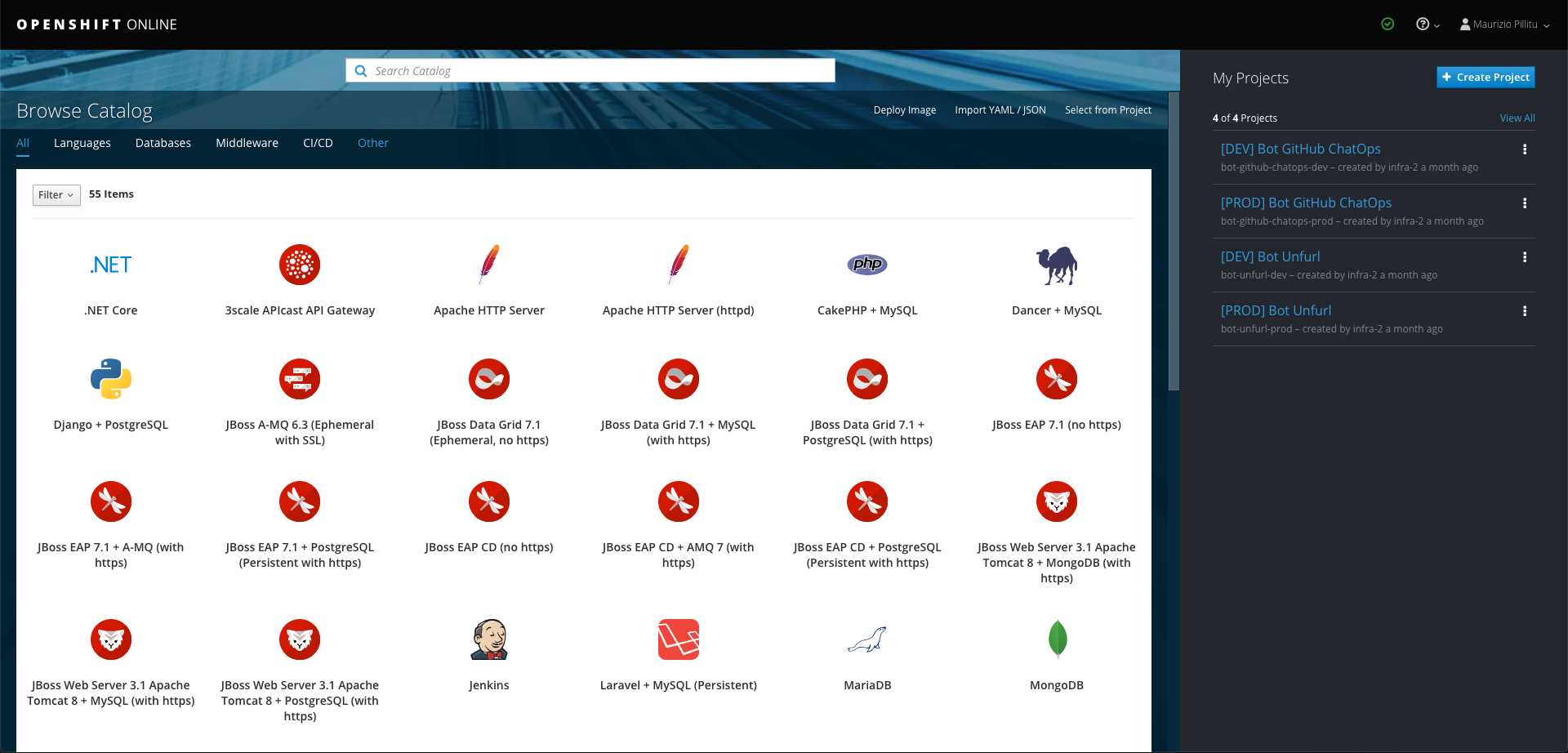Image resolution: width=1568 pixels, height=753 pixels.
Task: Switch to the Databases tab
Action: [163, 143]
